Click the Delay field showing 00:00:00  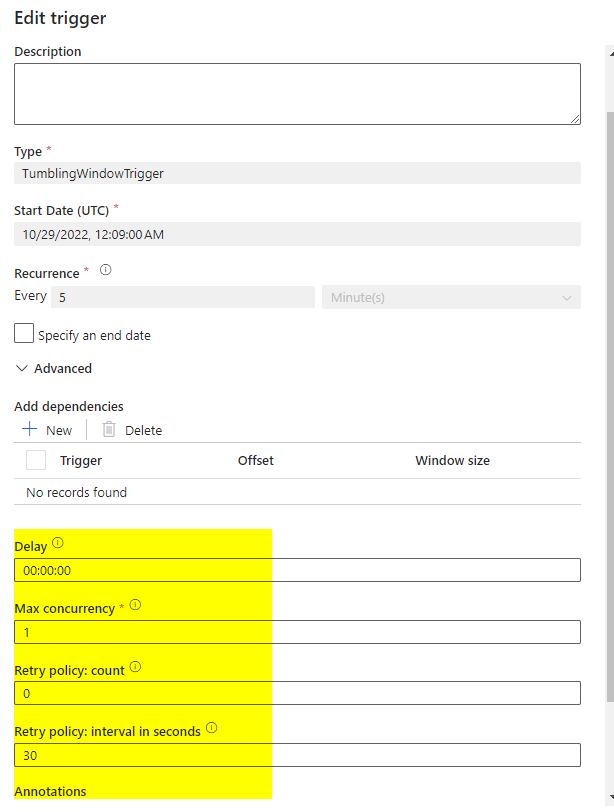click(297, 570)
